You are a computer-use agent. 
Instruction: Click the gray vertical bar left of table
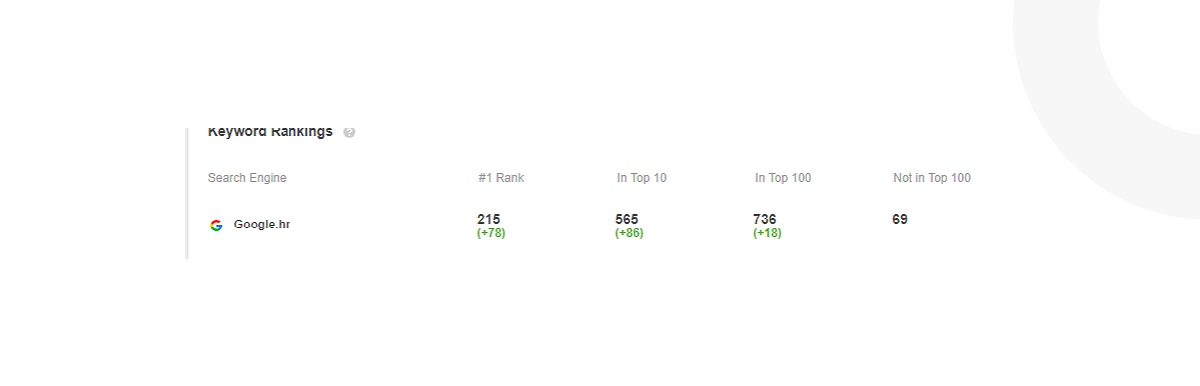pos(187,193)
